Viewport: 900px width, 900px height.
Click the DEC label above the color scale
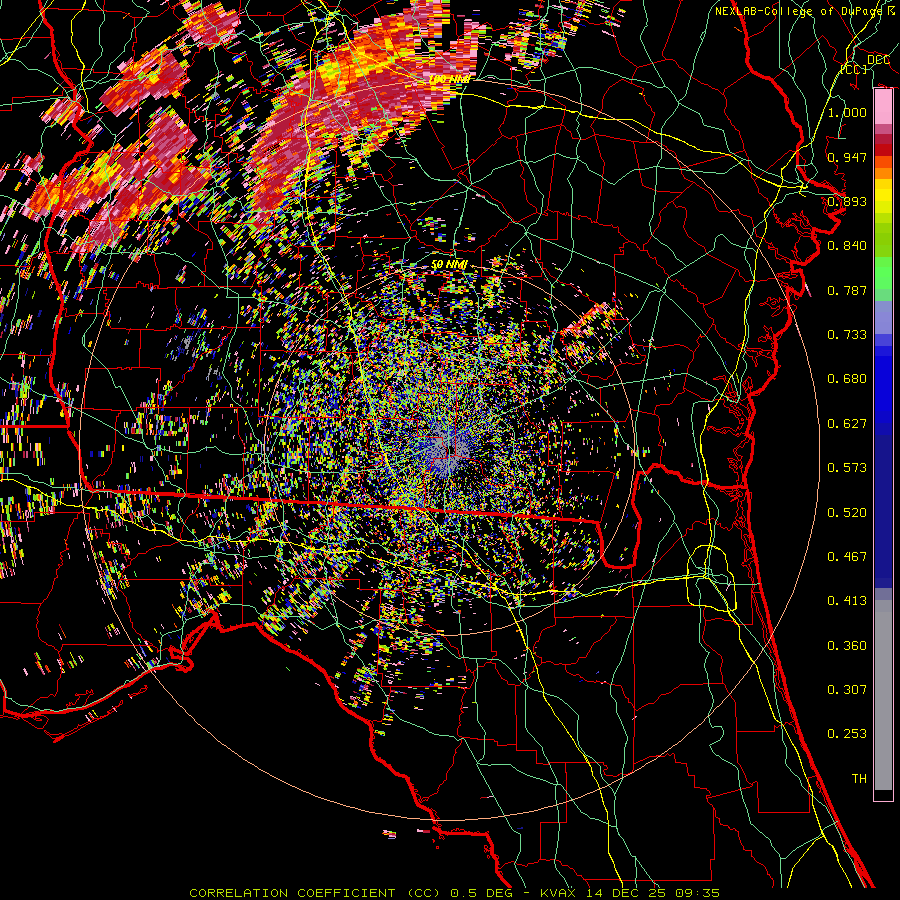(x=878, y=60)
